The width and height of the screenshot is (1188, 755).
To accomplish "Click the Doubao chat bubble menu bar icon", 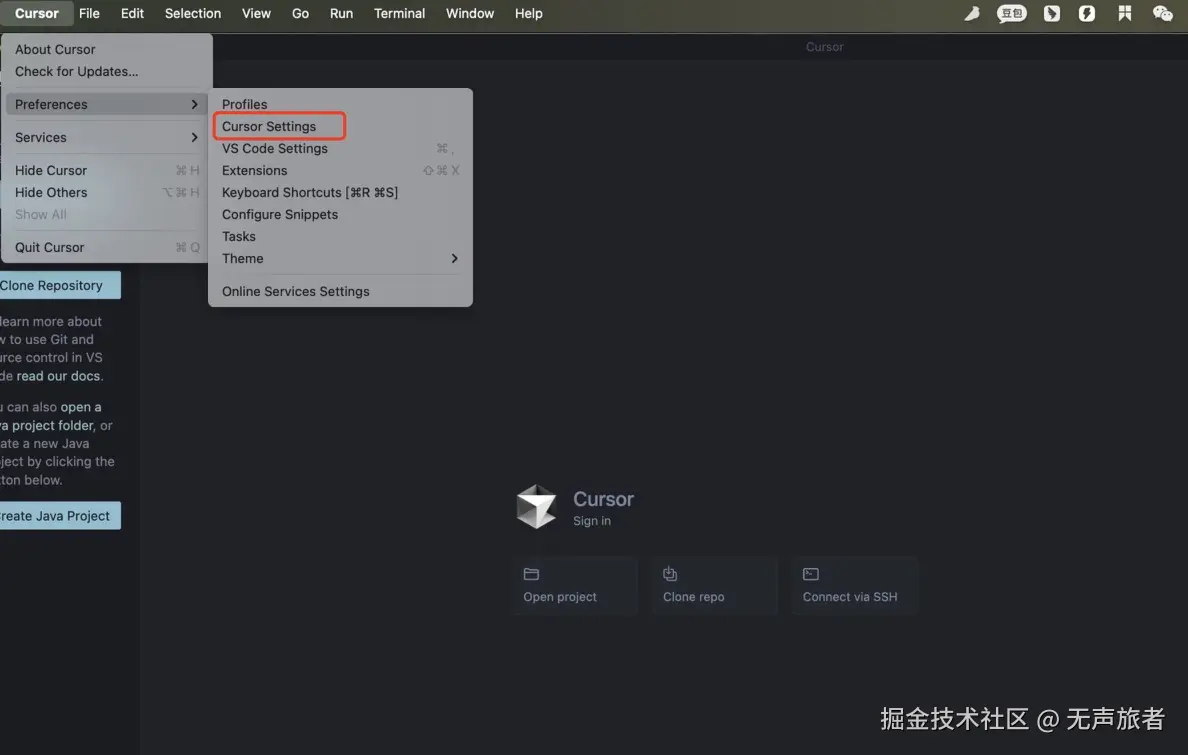I will [1011, 13].
